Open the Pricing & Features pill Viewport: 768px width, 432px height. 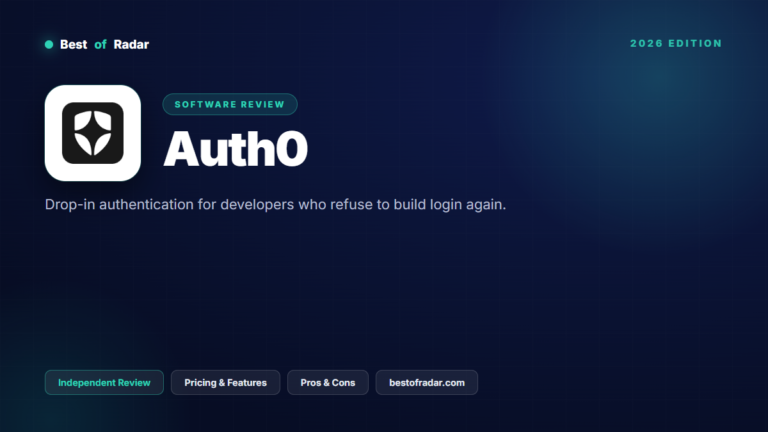click(x=225, y=383)
